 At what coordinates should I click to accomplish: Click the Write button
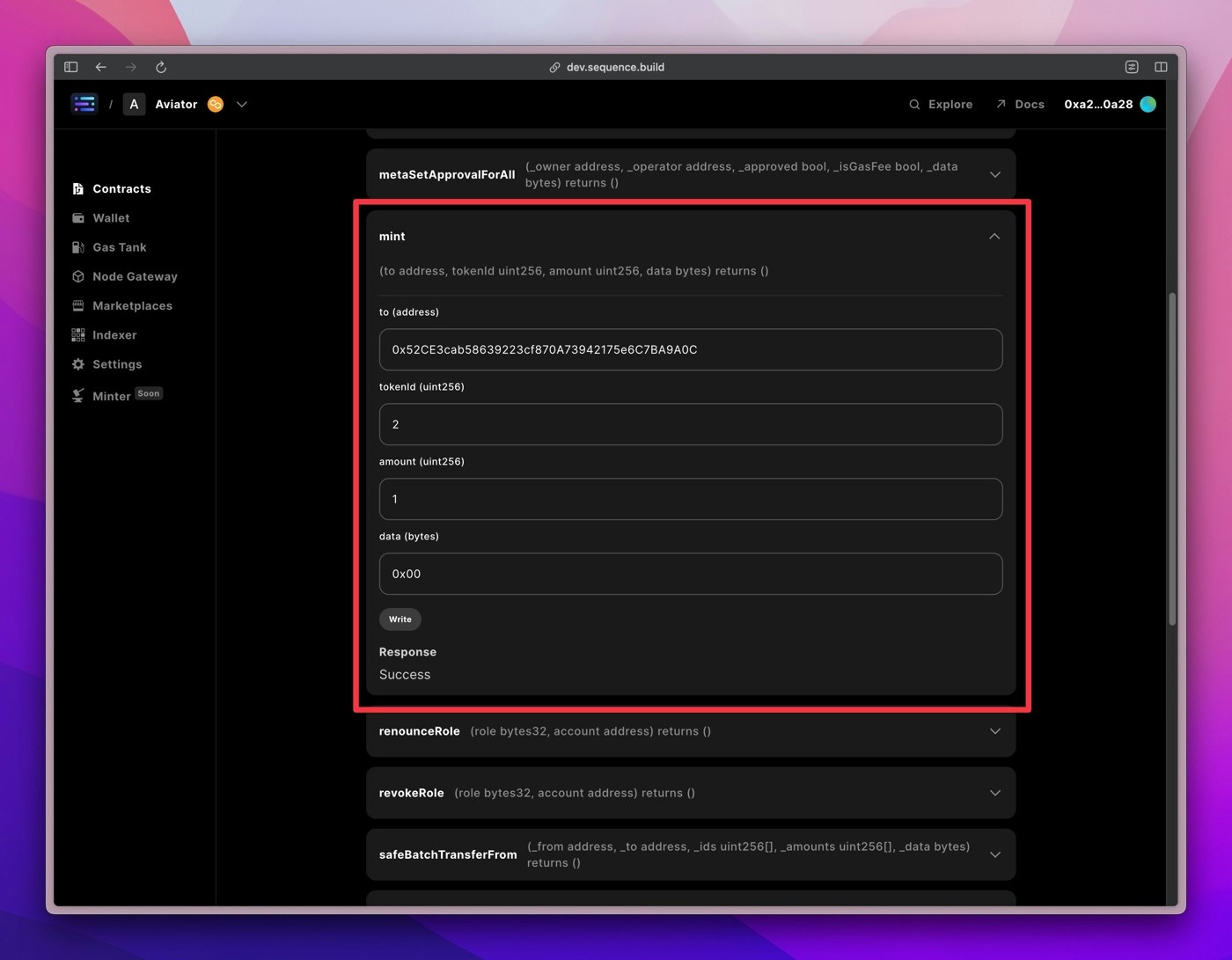[400, 619]
